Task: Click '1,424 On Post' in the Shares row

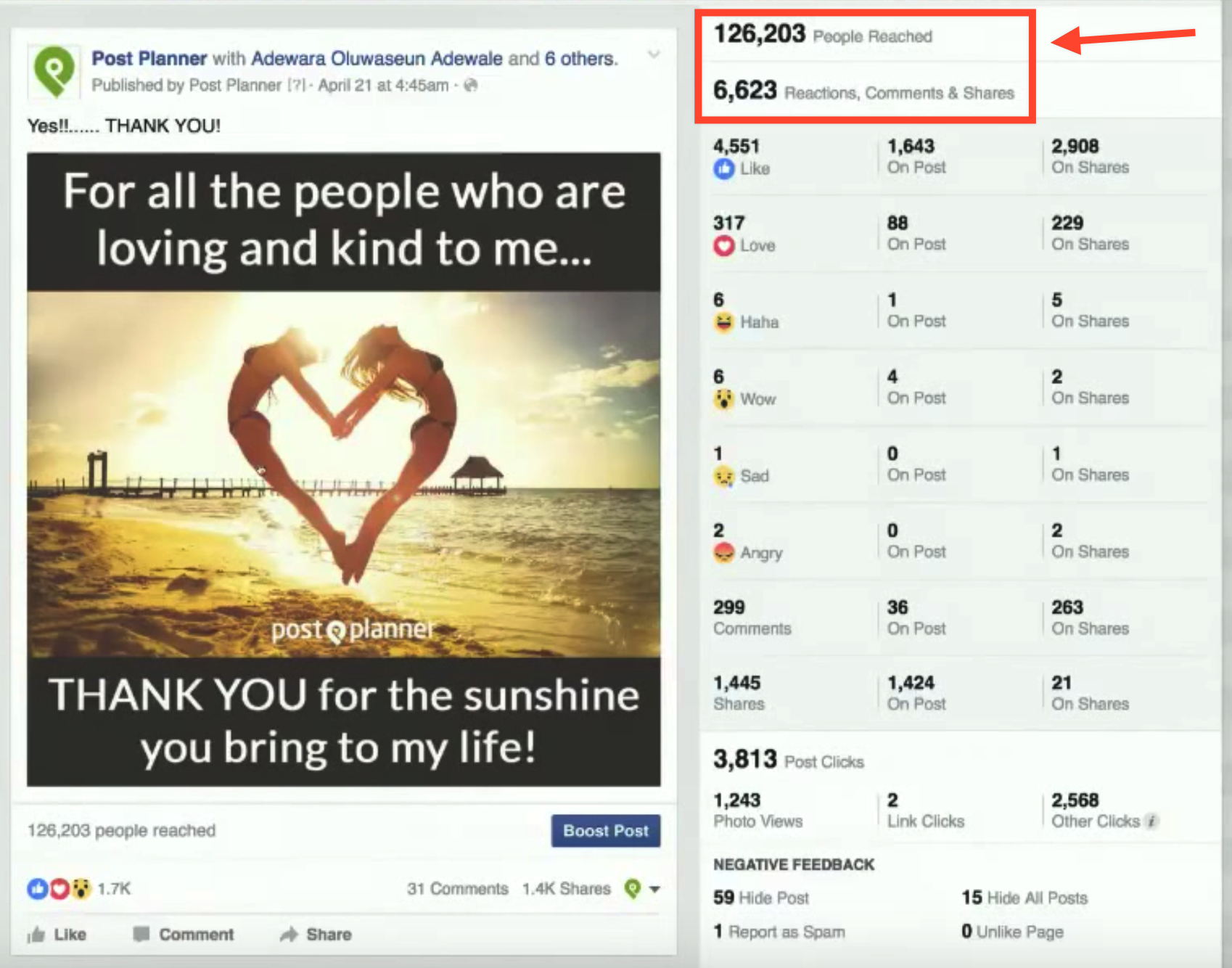Action: 917,694
